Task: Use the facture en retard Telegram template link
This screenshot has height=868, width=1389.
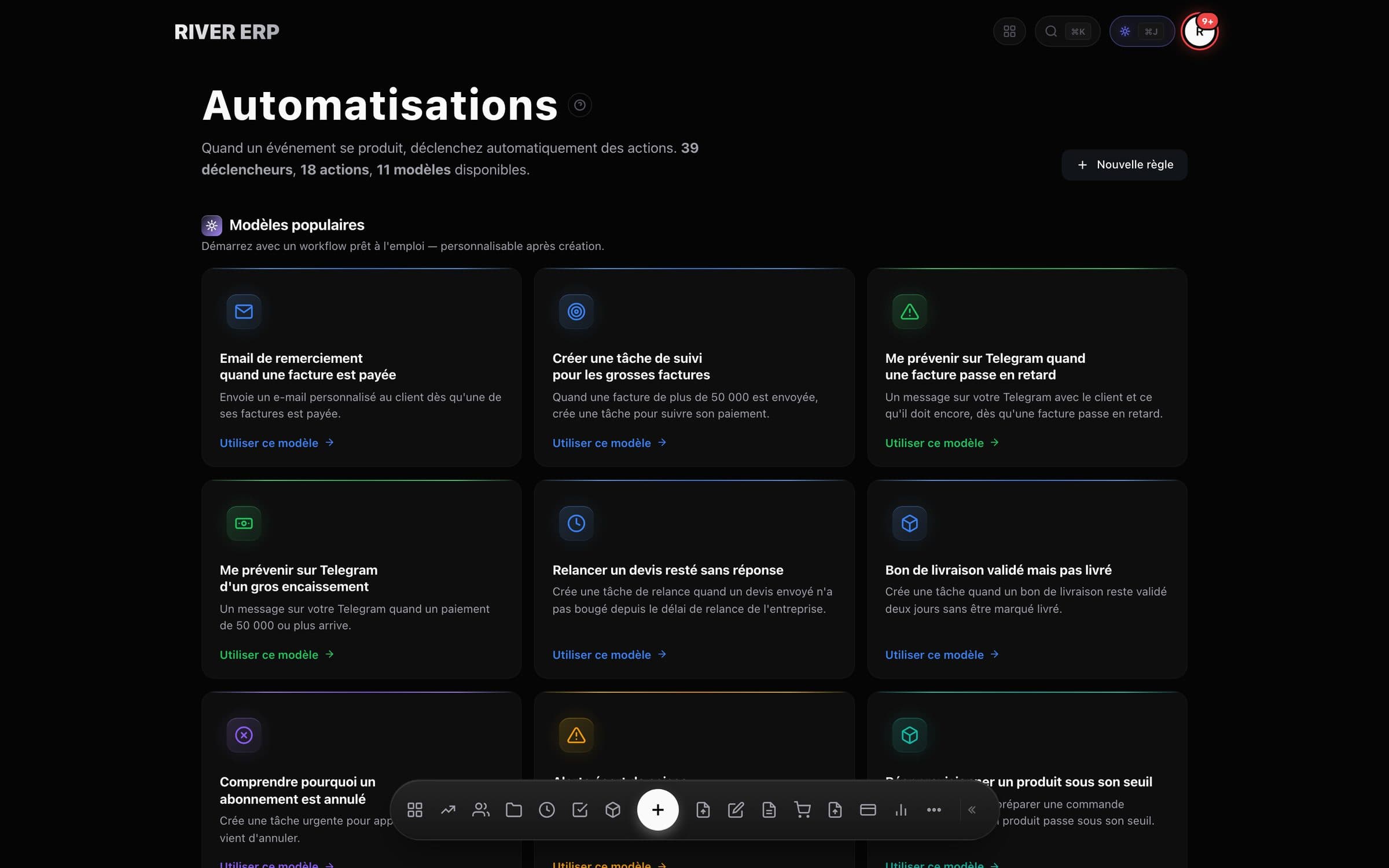Action: pos(942,443)
